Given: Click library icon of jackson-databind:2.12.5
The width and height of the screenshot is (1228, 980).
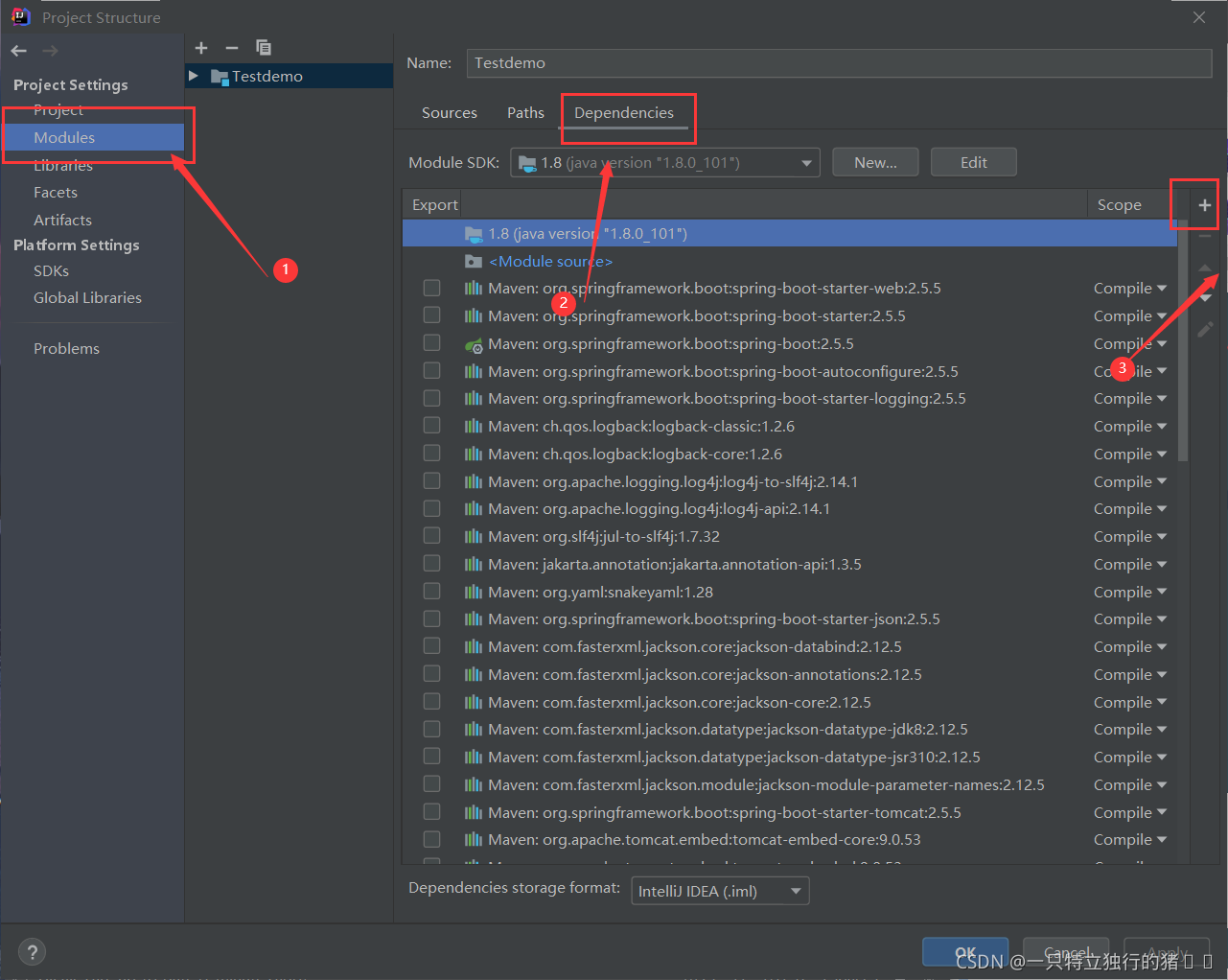Looking at the screenshot, I should (x=474, y=646).
